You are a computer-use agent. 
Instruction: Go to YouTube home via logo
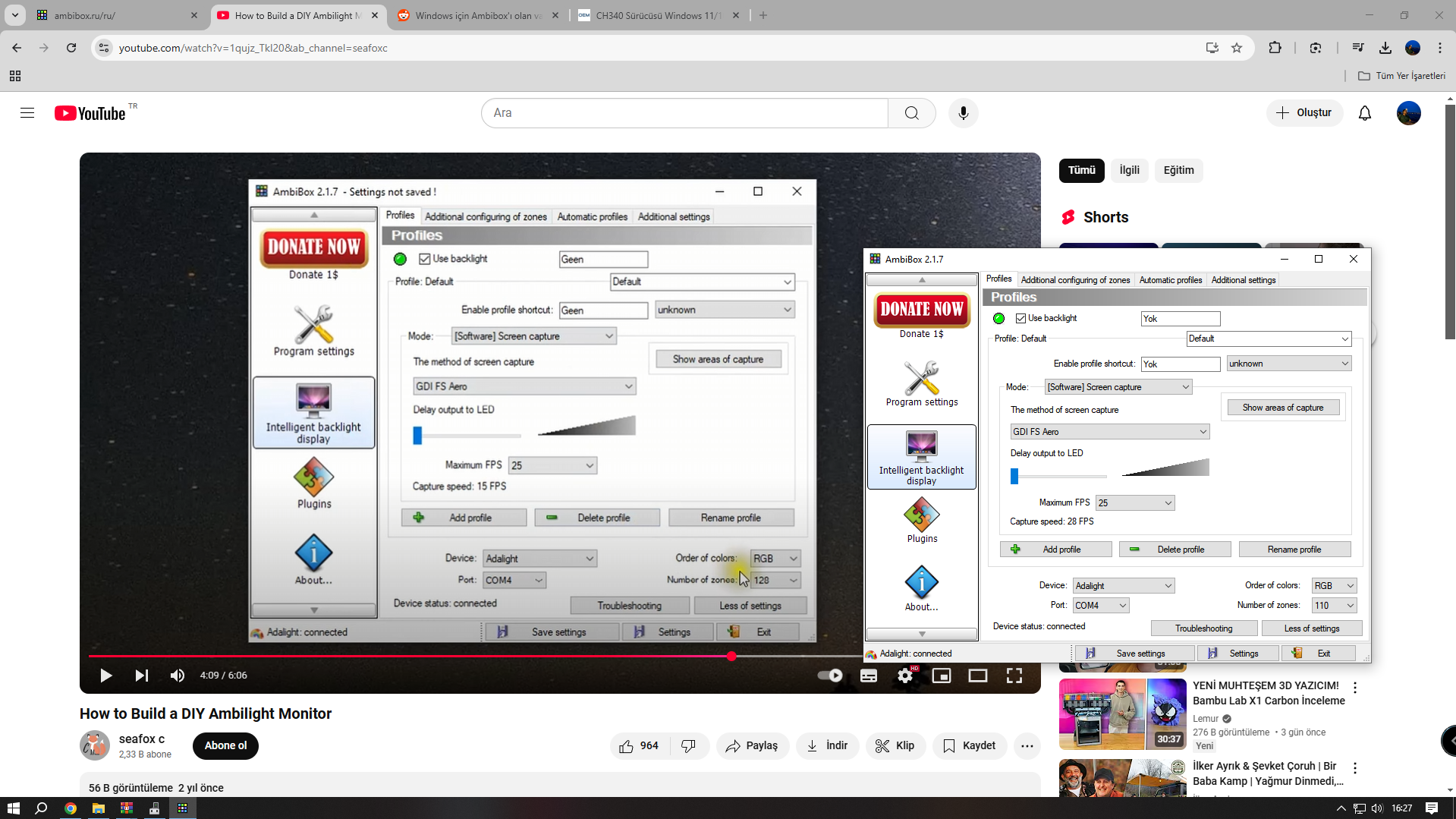(x=90, y=113)
